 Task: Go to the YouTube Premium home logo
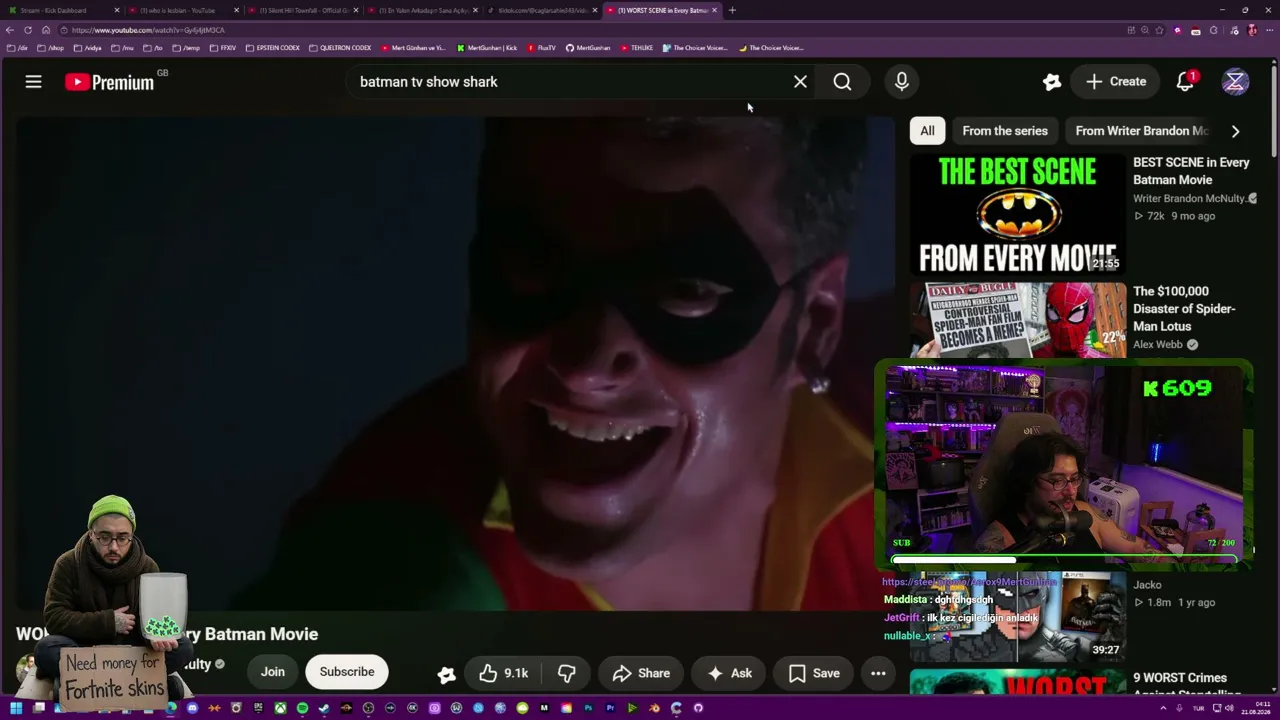coord(110,82)
